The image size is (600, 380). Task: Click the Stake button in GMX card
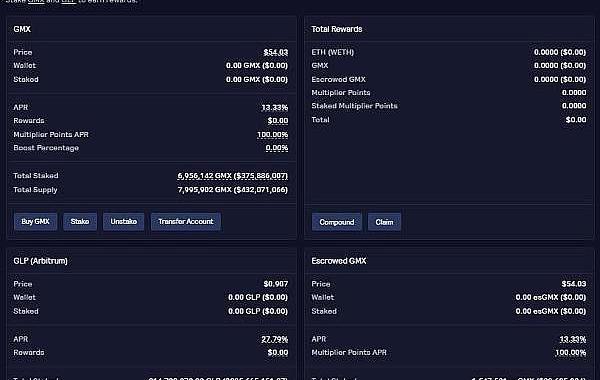pos(80,222)
